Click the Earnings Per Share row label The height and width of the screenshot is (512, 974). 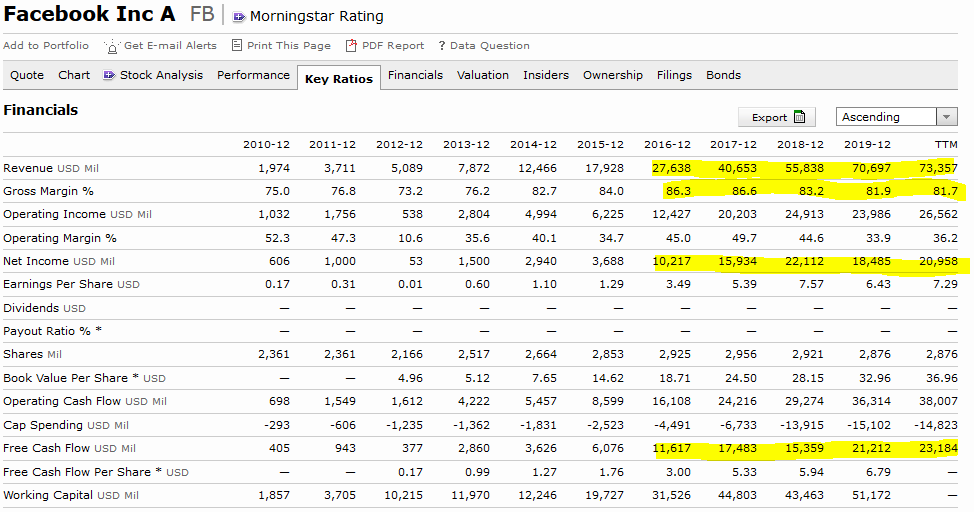coord(71,285)
